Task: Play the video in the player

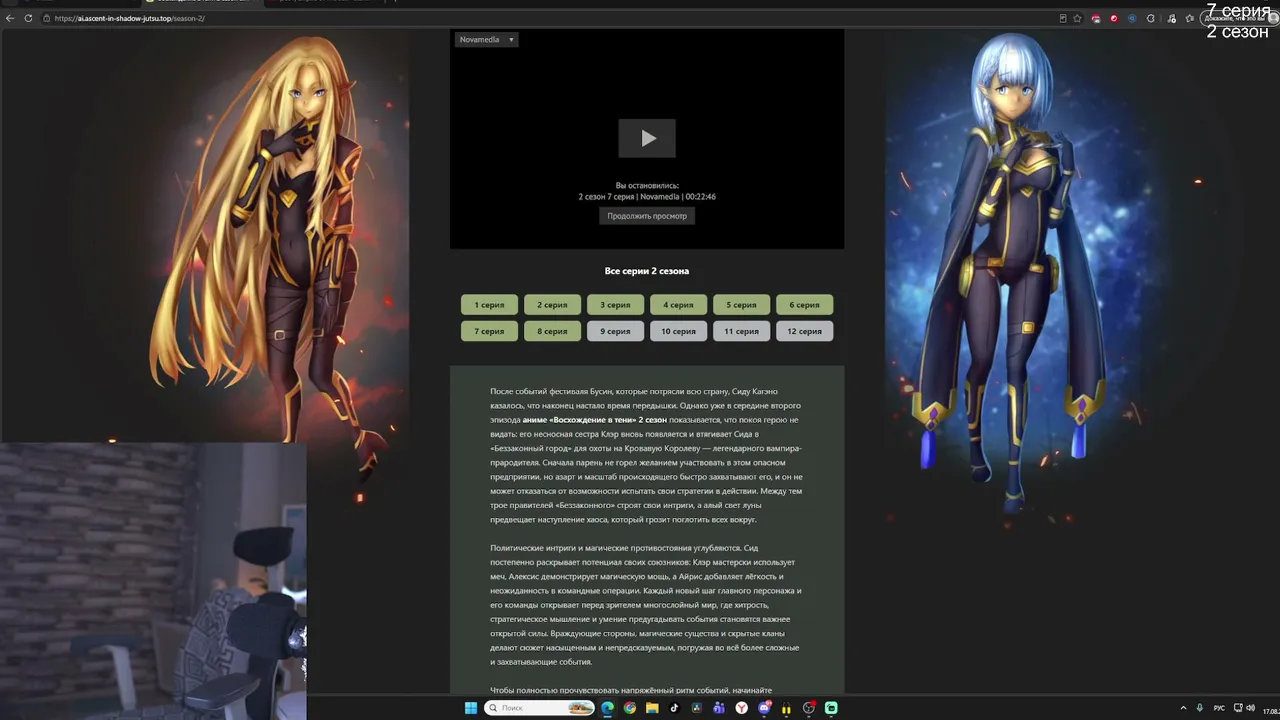Action: 647,138
